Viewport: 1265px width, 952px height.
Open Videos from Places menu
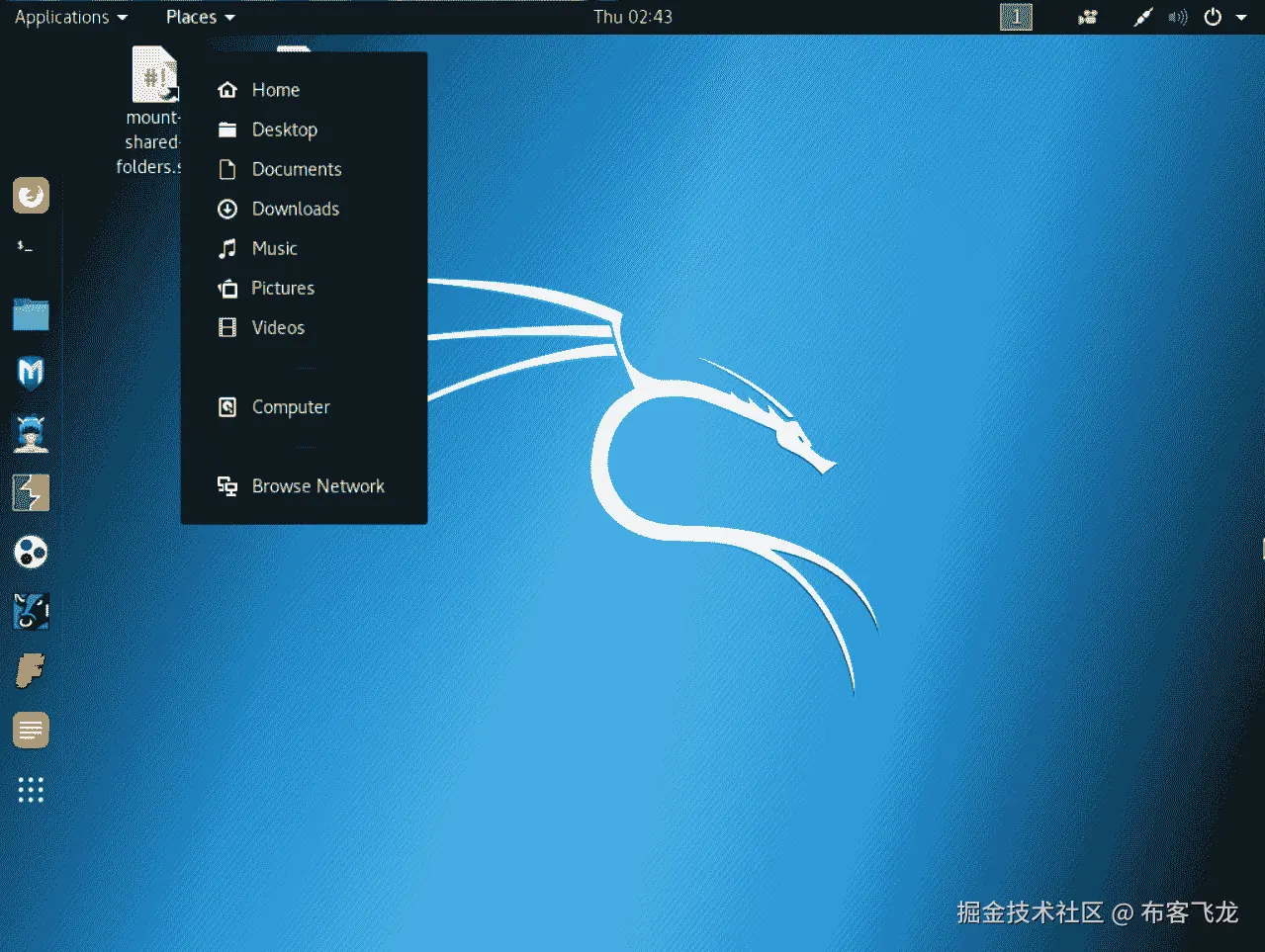pyautogui.click(x=304, y=327)
